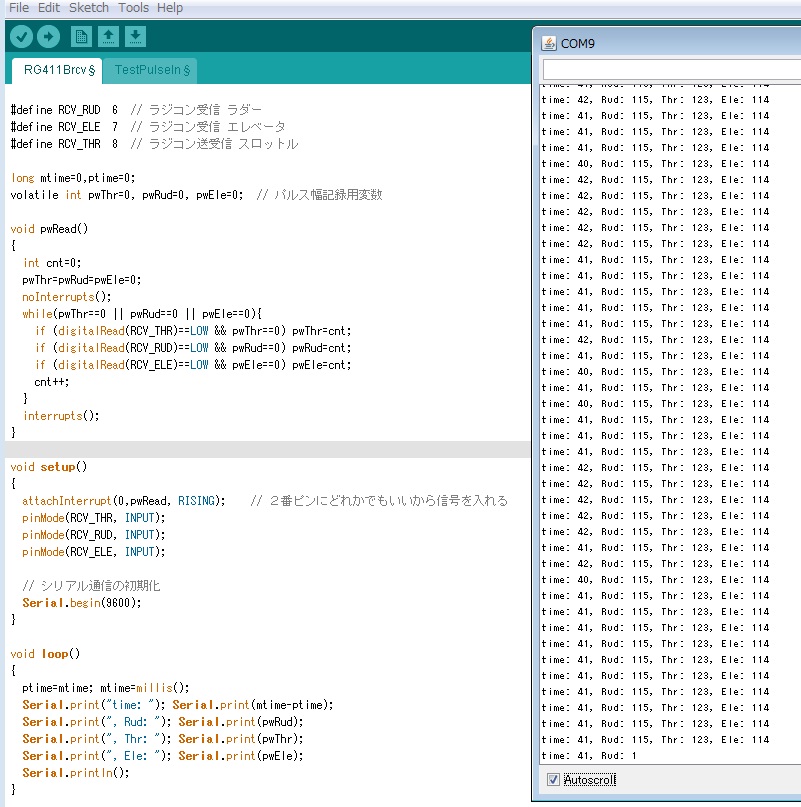
Task: Open the Edit menu
Action: click(x=49, y=8)
